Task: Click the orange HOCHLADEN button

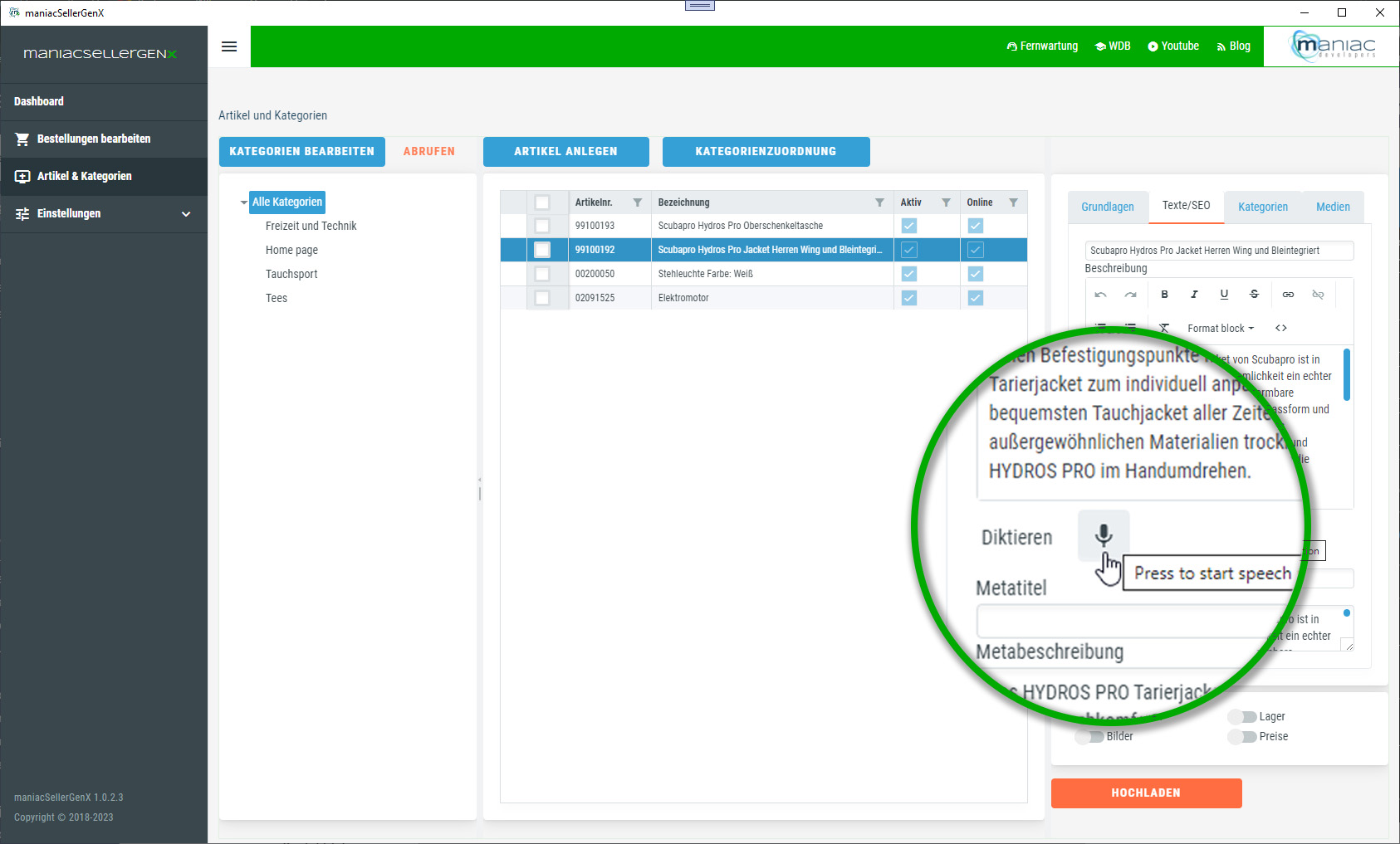Action: [x=1147, y=793]
